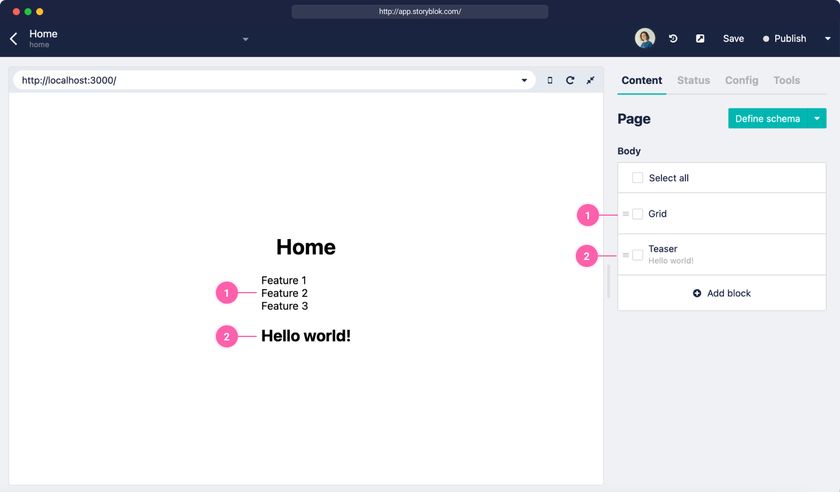Check the Grid block checkbox
Image resolution: width=840 pixels, height=492 pixels.
click(637, 214)
